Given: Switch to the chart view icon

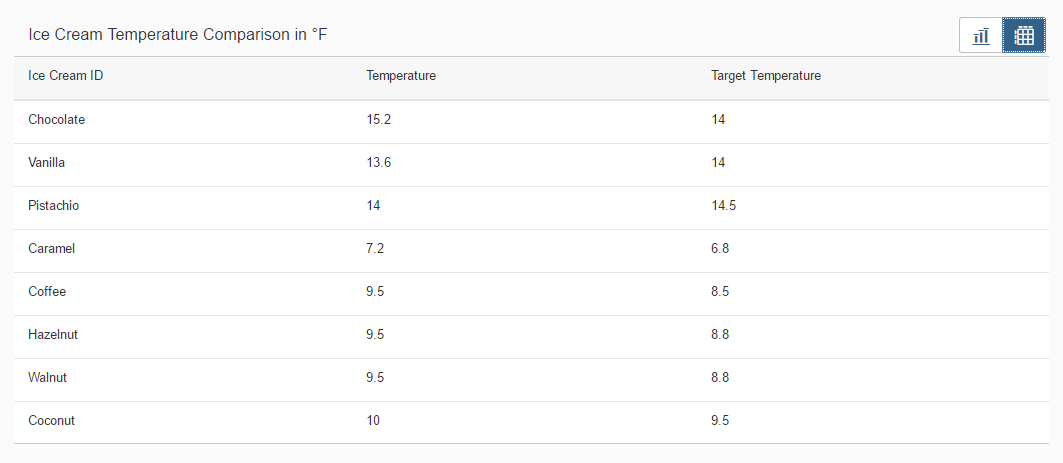Looking at the screenshot, I should click(x=981, y=35).
